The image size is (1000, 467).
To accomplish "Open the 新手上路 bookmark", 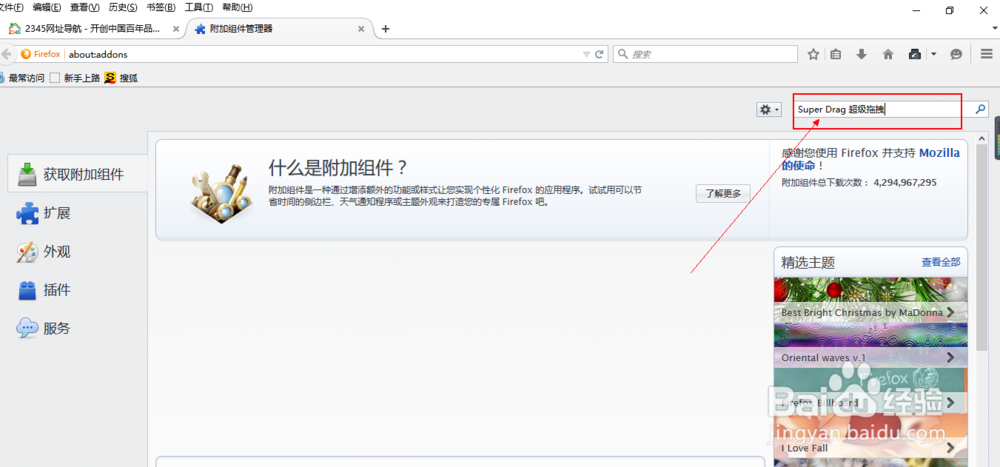I will pos(75,78).
